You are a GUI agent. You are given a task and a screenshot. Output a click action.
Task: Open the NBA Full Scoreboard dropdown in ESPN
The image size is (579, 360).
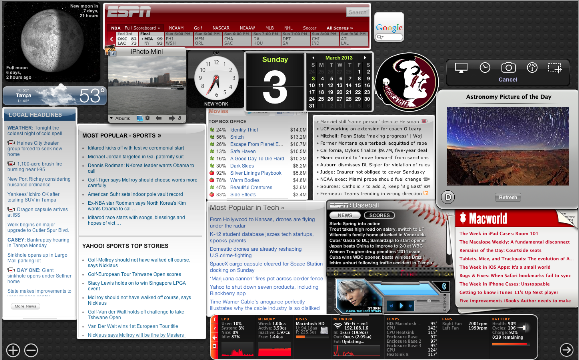tap(135, 28)
